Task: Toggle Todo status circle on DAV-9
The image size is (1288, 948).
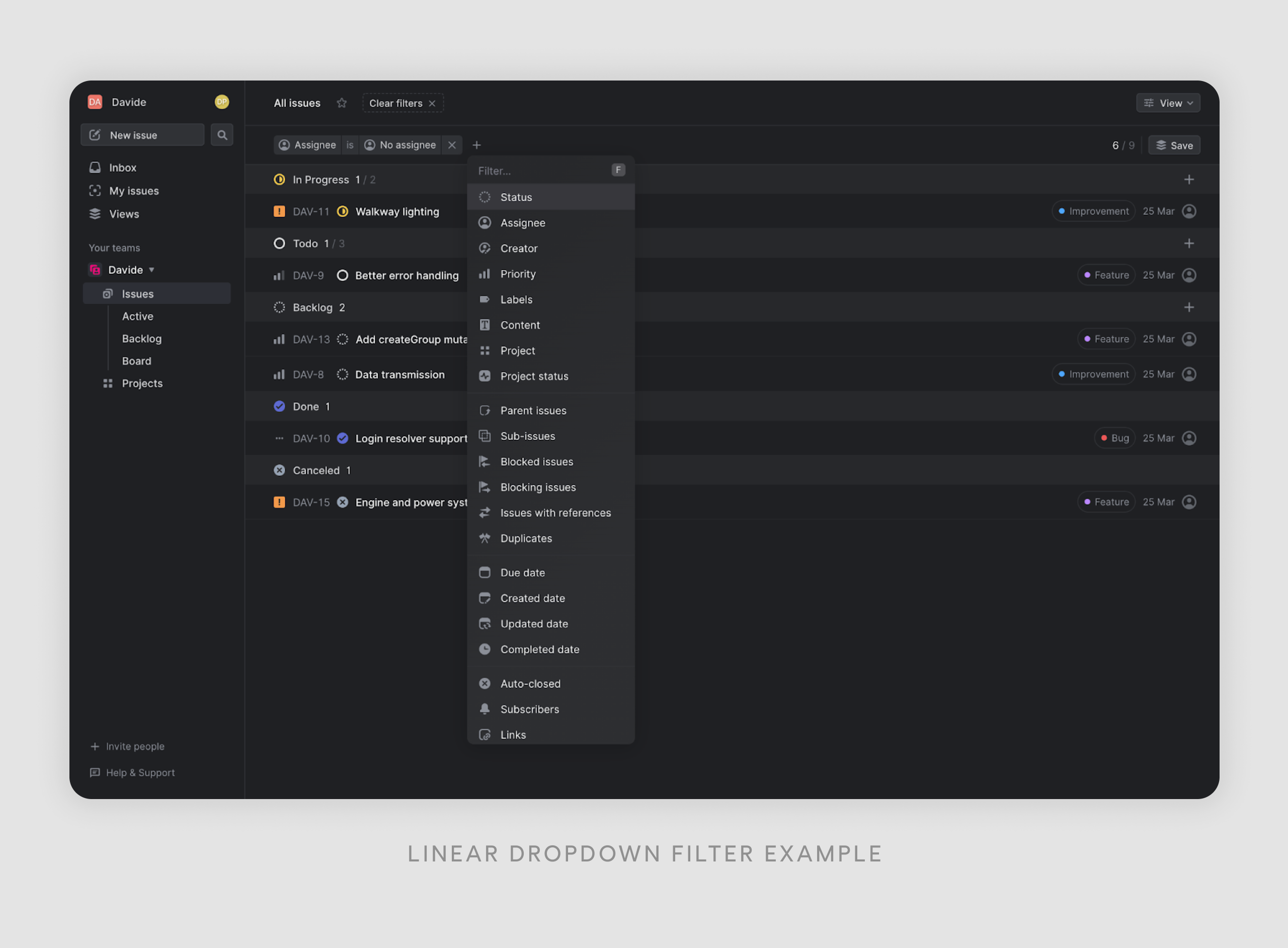Action: tap(343, 275)
